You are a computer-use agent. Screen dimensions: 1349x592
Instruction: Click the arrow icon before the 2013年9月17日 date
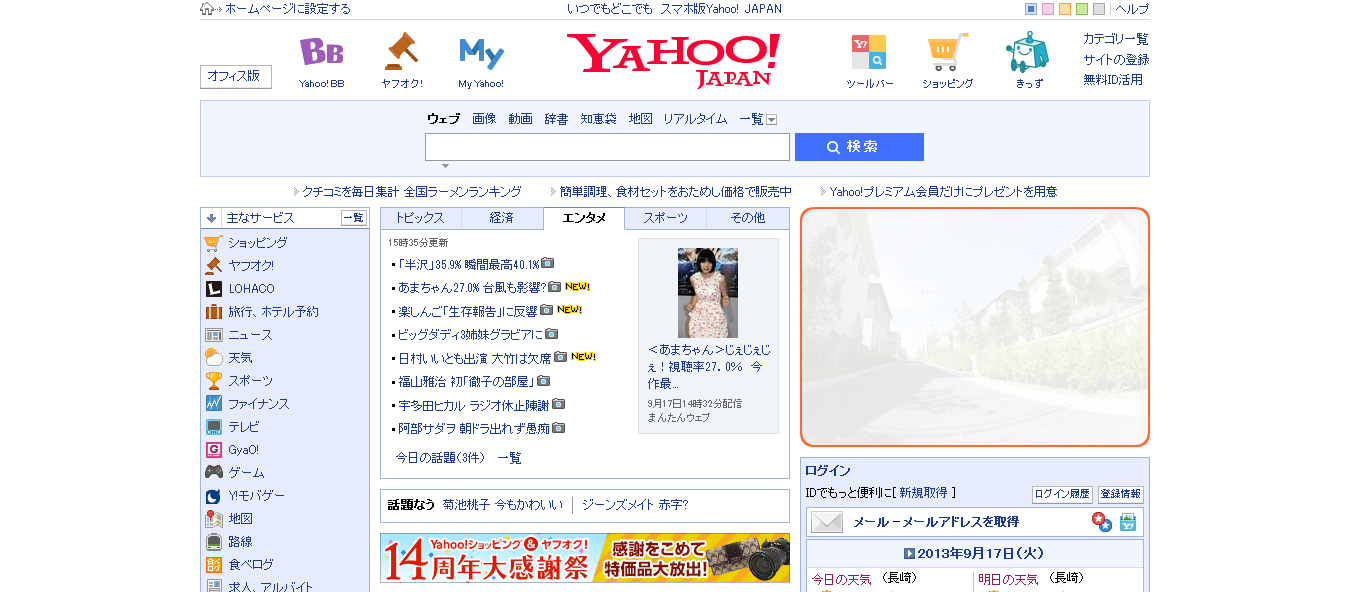(x=909, y=554)
